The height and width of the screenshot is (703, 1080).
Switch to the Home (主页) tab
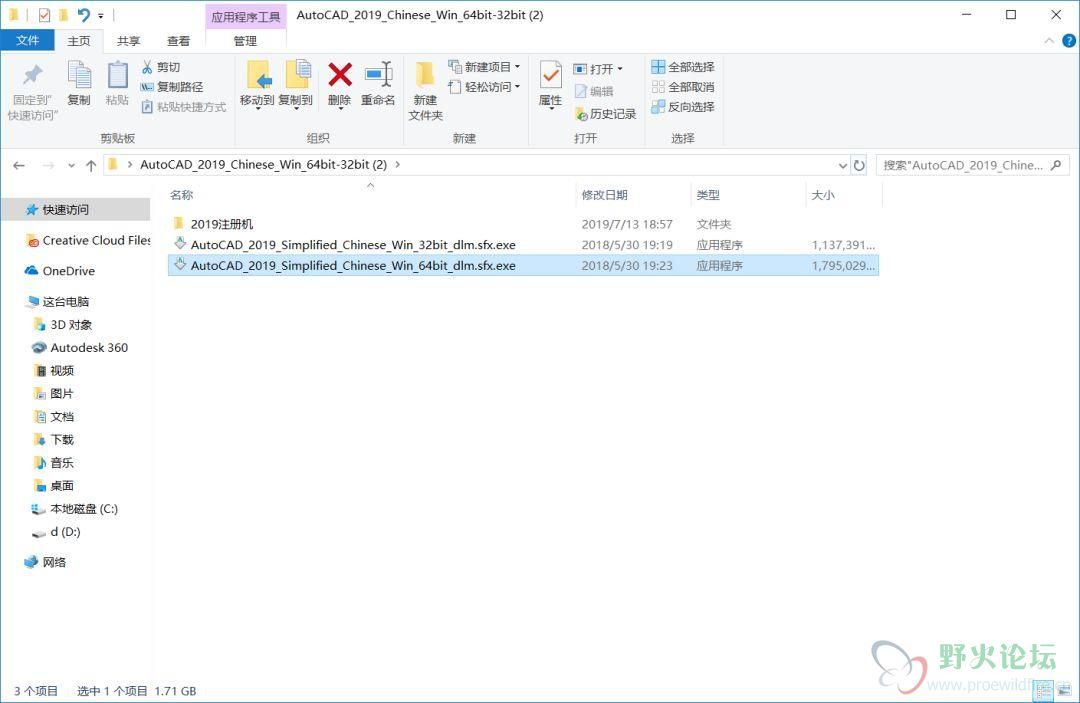(x=79, y=41)
